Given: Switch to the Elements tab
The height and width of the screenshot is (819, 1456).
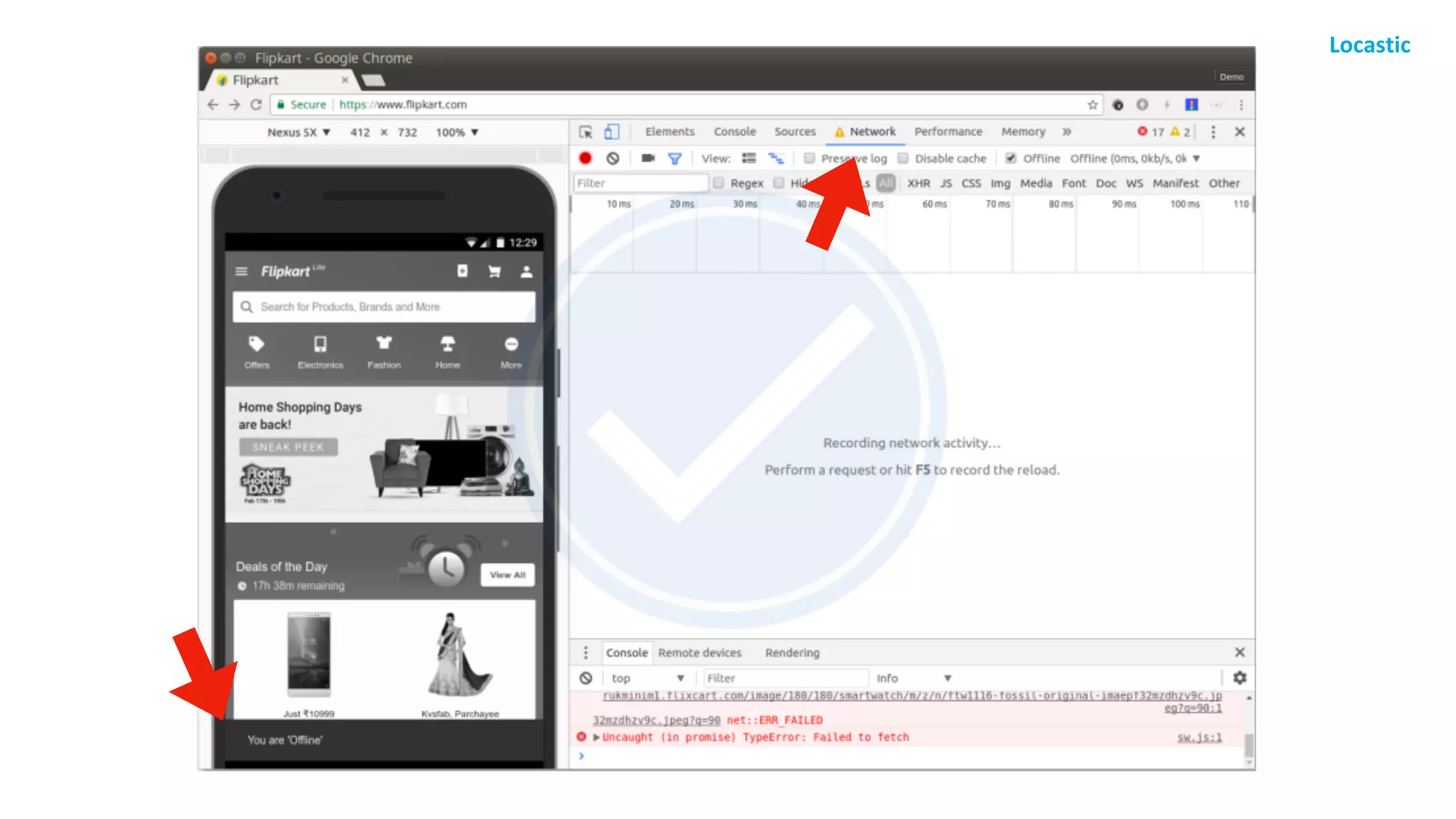Looking at the screenshot, I should coord(670,132).
